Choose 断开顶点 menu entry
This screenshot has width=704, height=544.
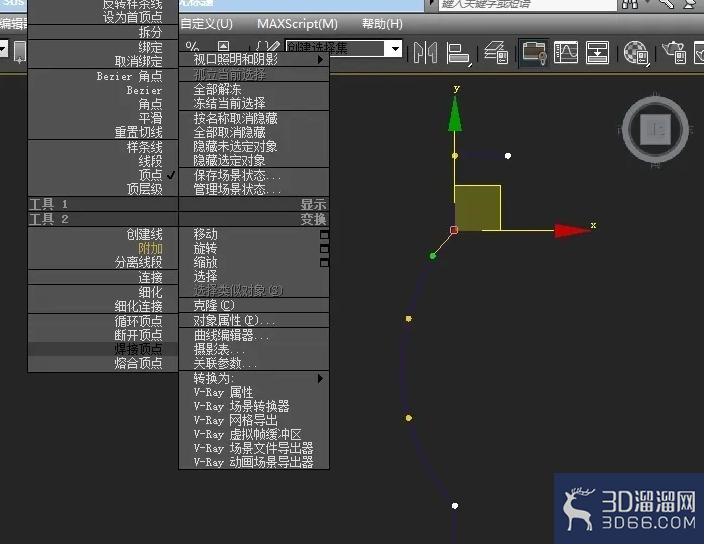103,335
